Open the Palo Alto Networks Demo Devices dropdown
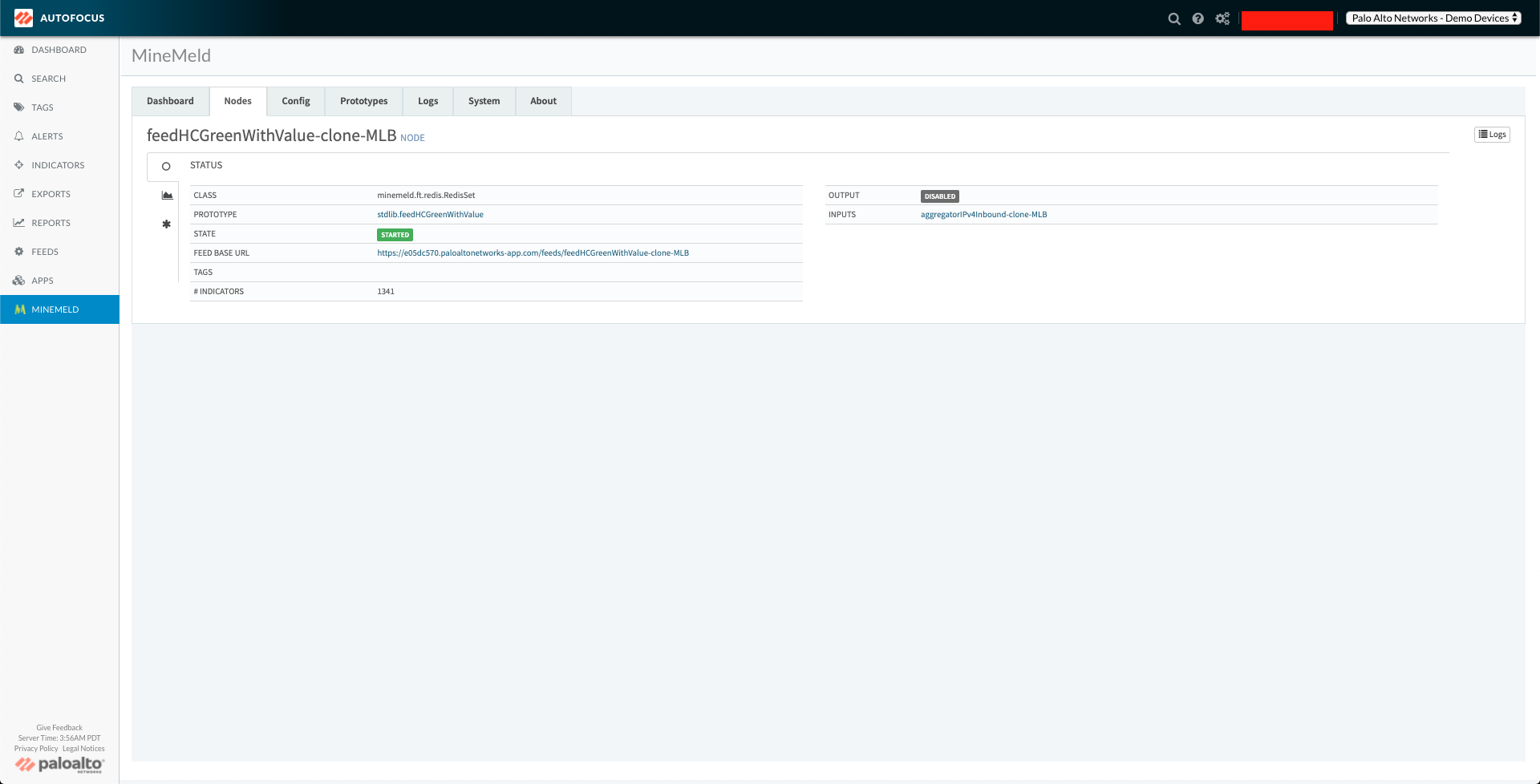 pyautogui.click(x=1433, y=18)
